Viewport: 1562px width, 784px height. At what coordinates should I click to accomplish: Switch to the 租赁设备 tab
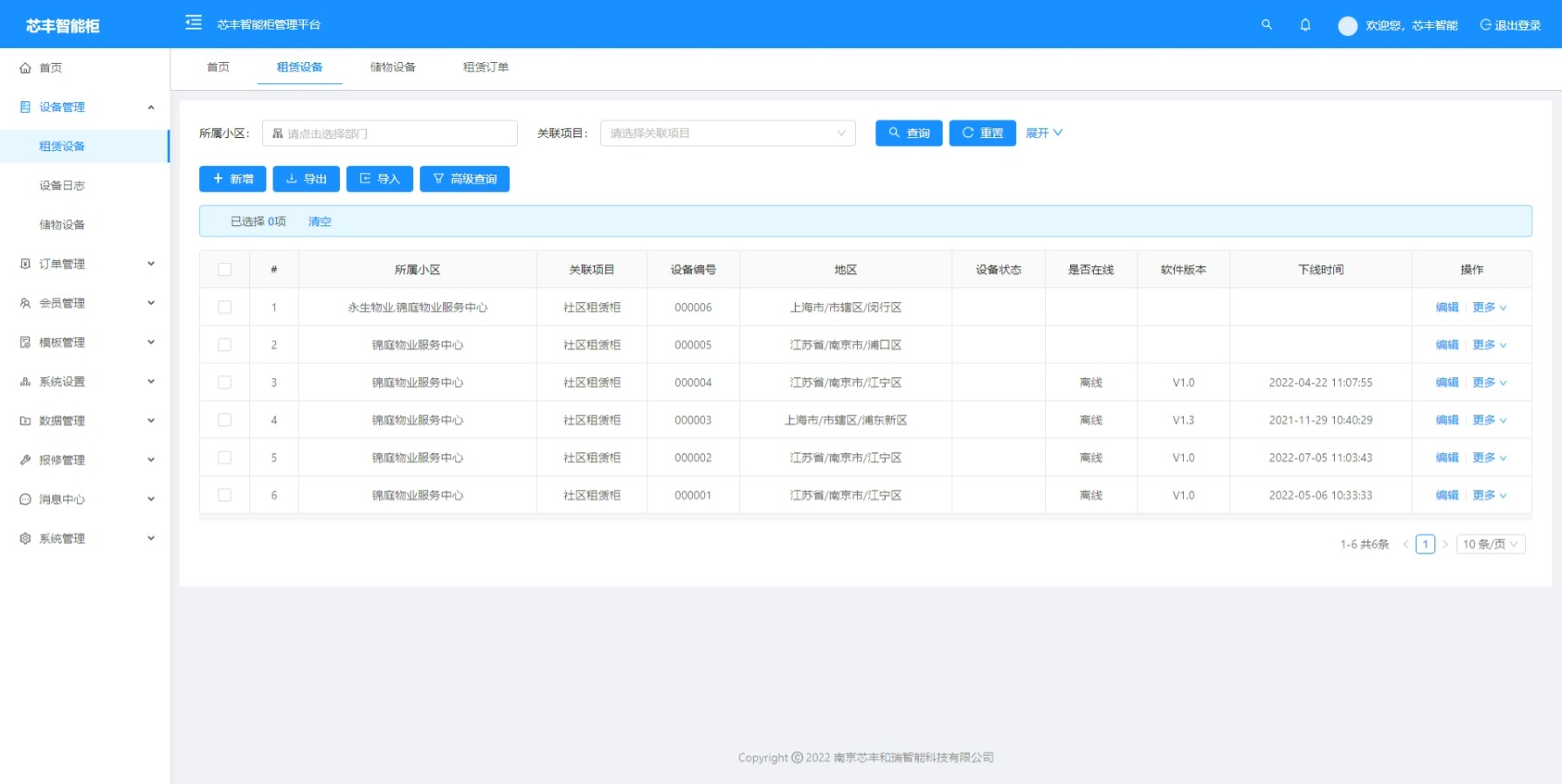click(300, 67)
